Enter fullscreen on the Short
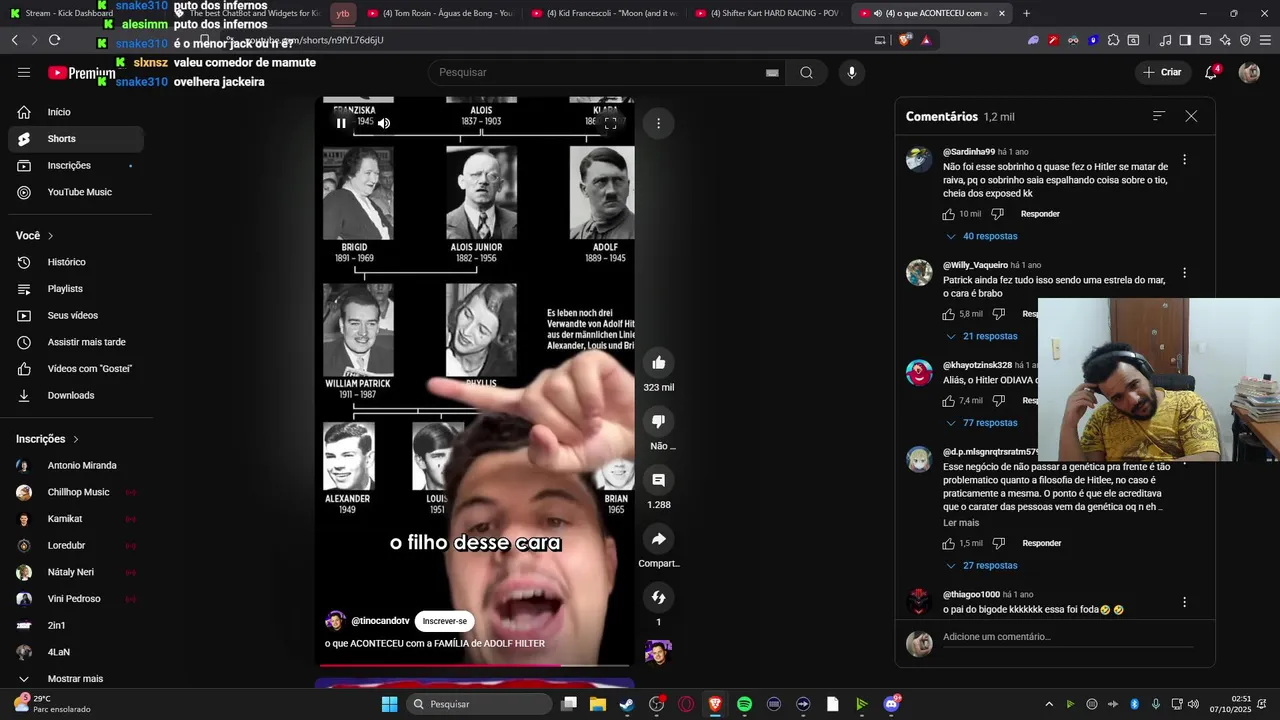Image resolution: width=1280 pixels, height=720 pixels. [610, 123]
